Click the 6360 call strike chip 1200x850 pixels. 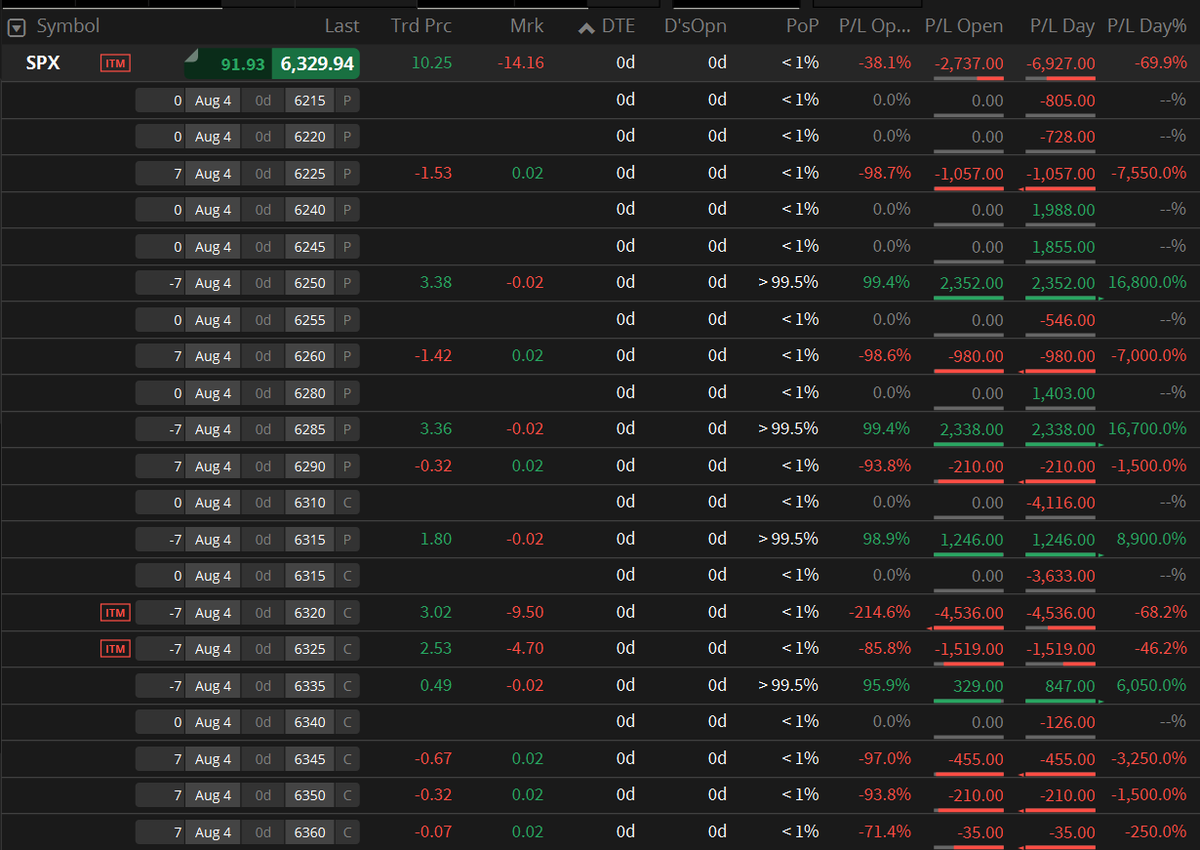pos(310,832)
